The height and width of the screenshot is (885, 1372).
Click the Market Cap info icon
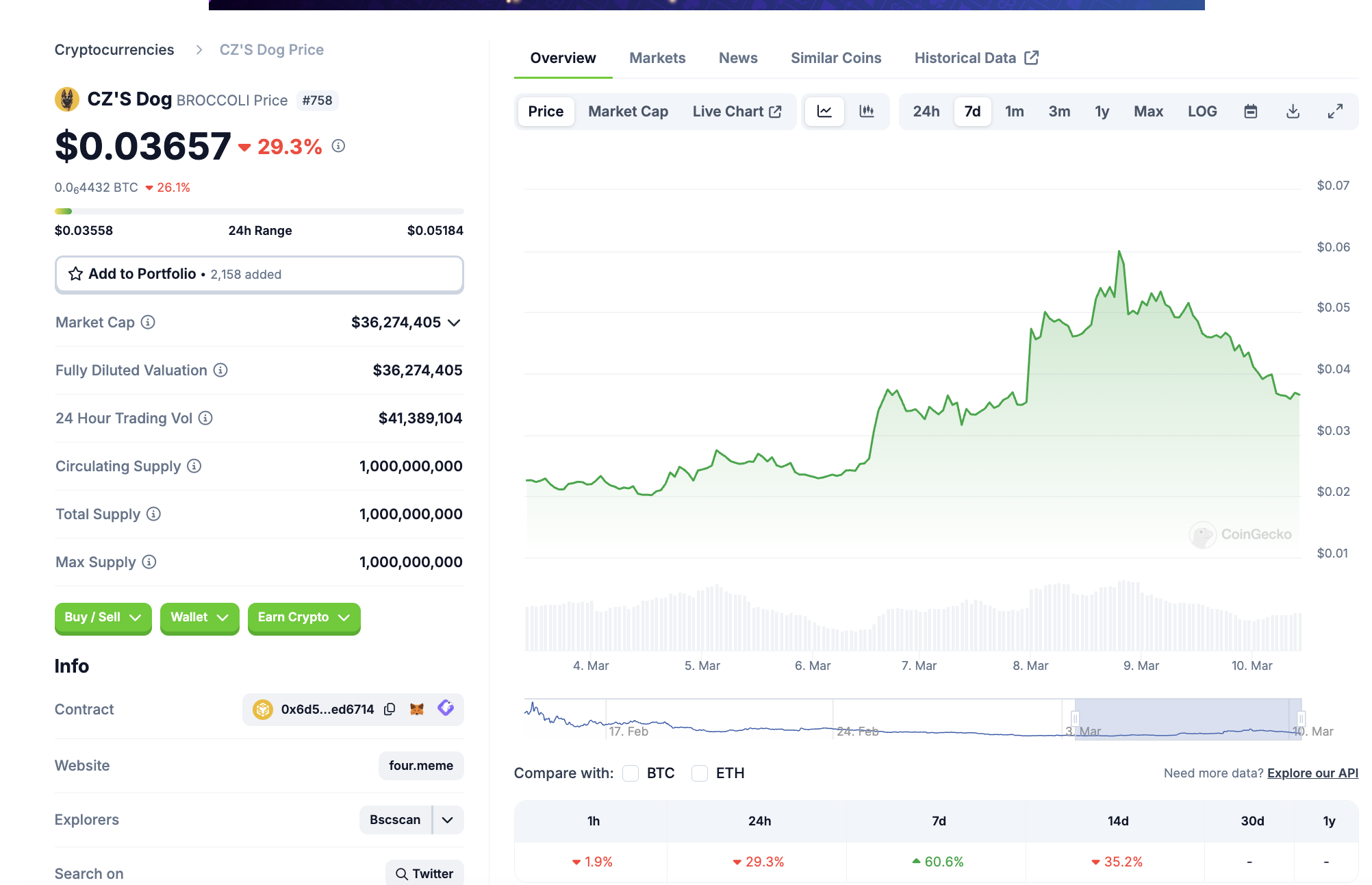click(x=148, y=322)
